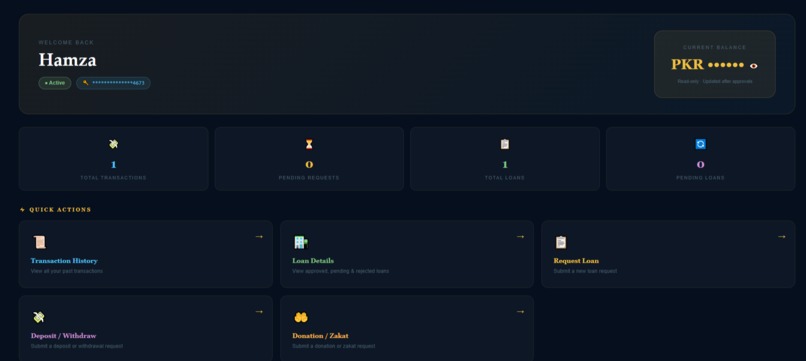The image size is (806, 361).
Task: Click the Total Loans count value
Action: pos(505,165)
